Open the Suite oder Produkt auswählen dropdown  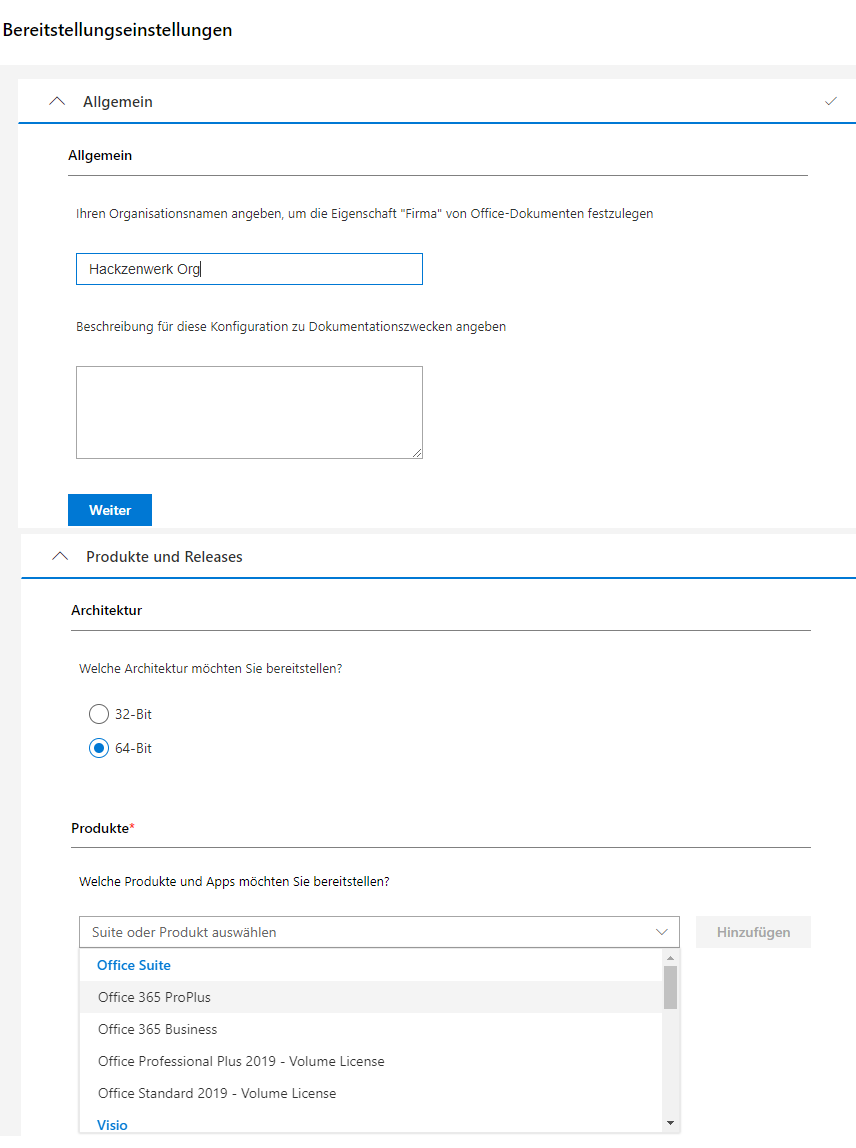370,932
